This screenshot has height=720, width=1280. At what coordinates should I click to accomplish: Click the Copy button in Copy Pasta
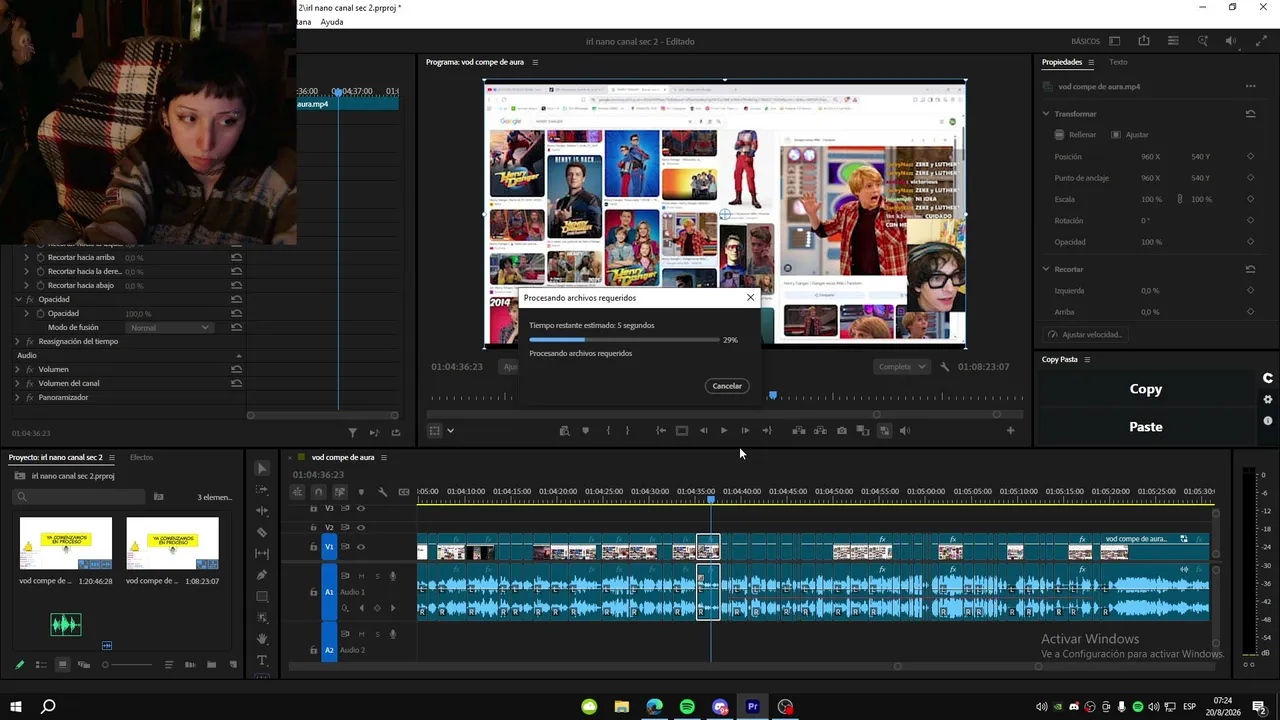[1146, 389]
